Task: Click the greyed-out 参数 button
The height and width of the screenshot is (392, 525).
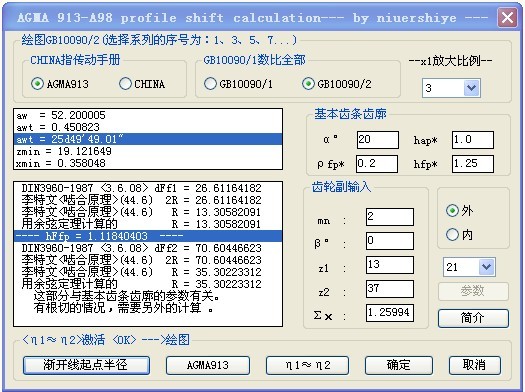Action: pos(473,291)
